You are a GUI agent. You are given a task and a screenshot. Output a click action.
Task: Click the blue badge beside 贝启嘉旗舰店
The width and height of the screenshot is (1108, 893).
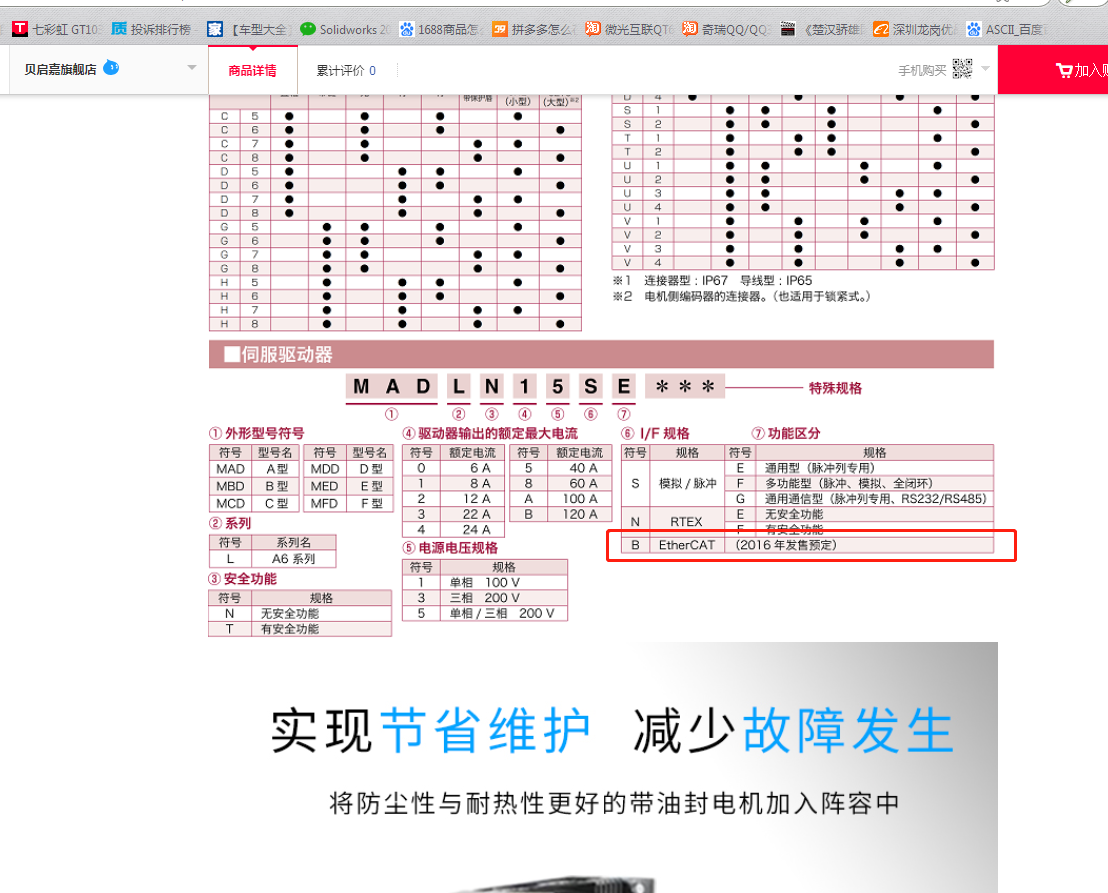tap(111, 68)
